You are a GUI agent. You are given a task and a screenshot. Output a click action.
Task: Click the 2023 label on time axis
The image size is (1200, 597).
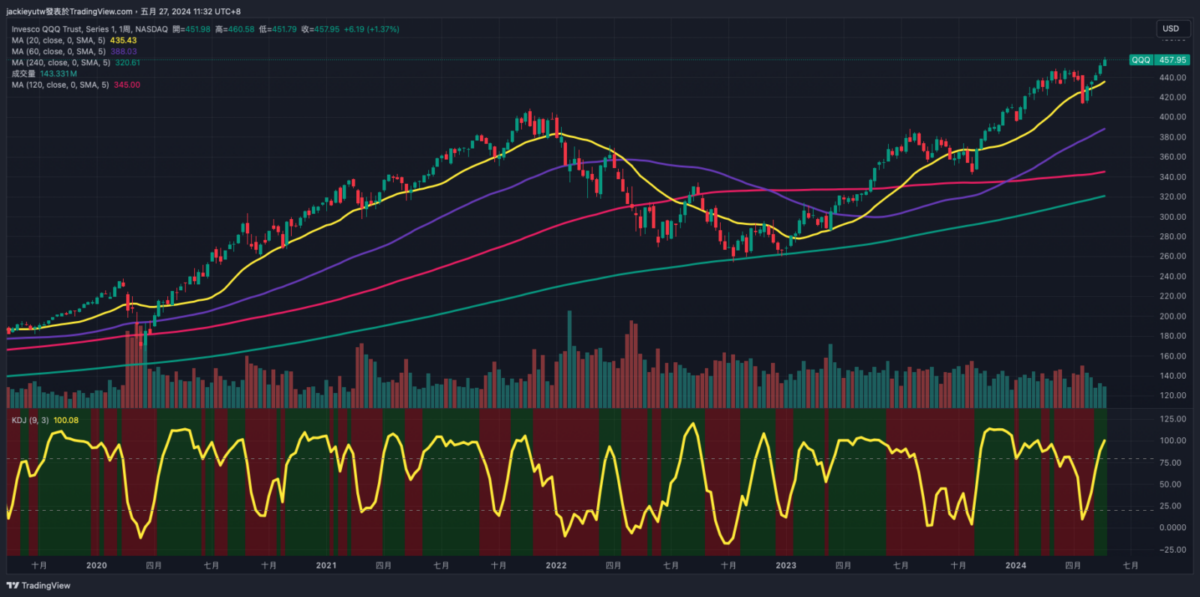point(786,565)
